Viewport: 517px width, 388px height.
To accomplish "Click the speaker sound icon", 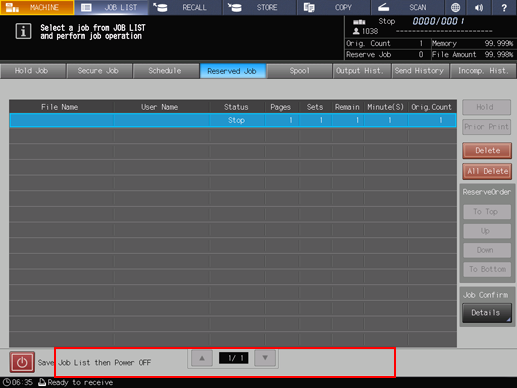I will click(x=479, y=7).
